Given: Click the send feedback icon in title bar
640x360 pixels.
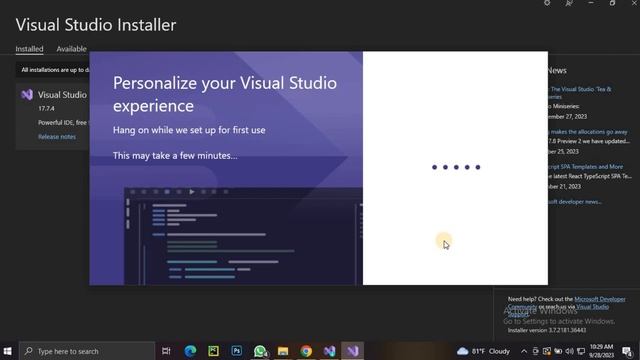Looking at the screenshot, I should 569,3.
